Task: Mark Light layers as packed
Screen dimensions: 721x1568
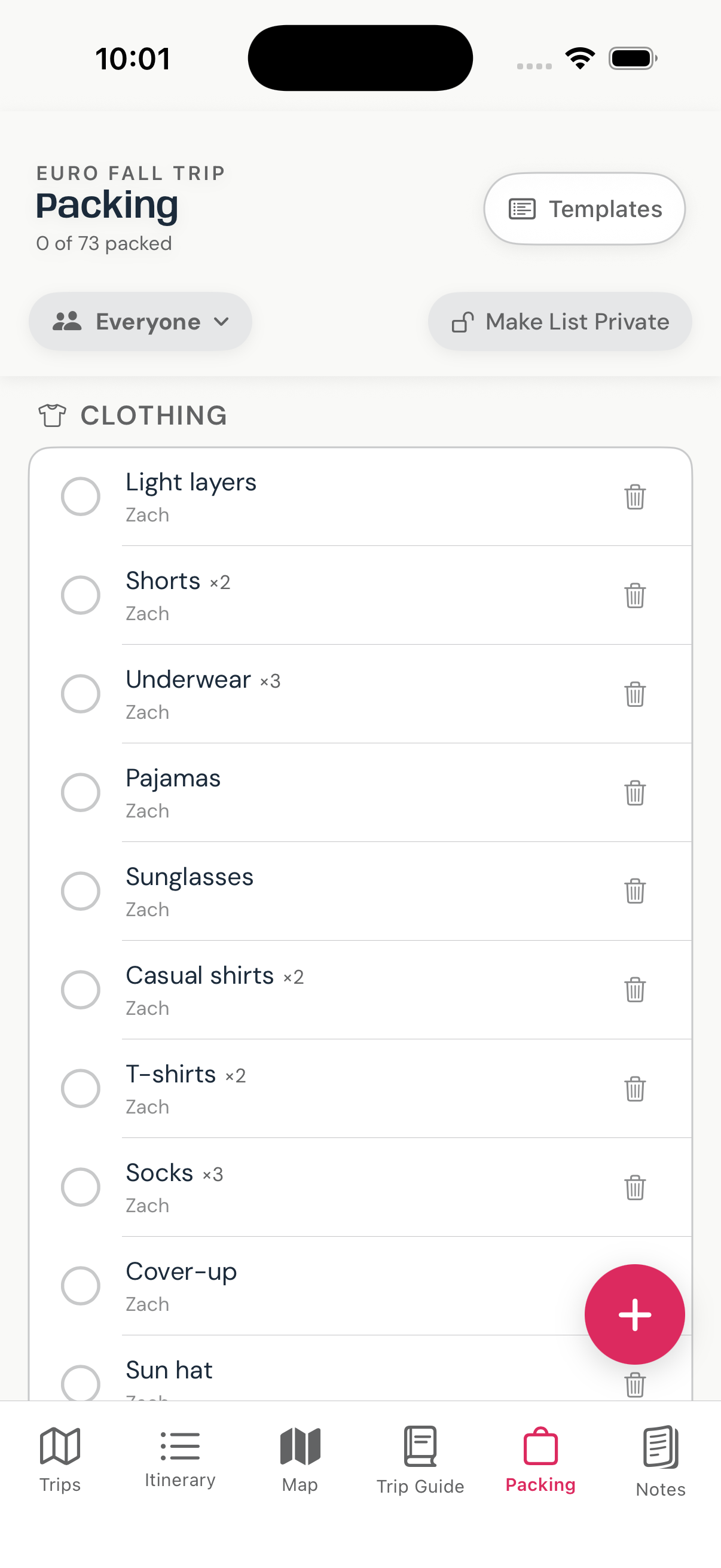Action: click(80, 497)
